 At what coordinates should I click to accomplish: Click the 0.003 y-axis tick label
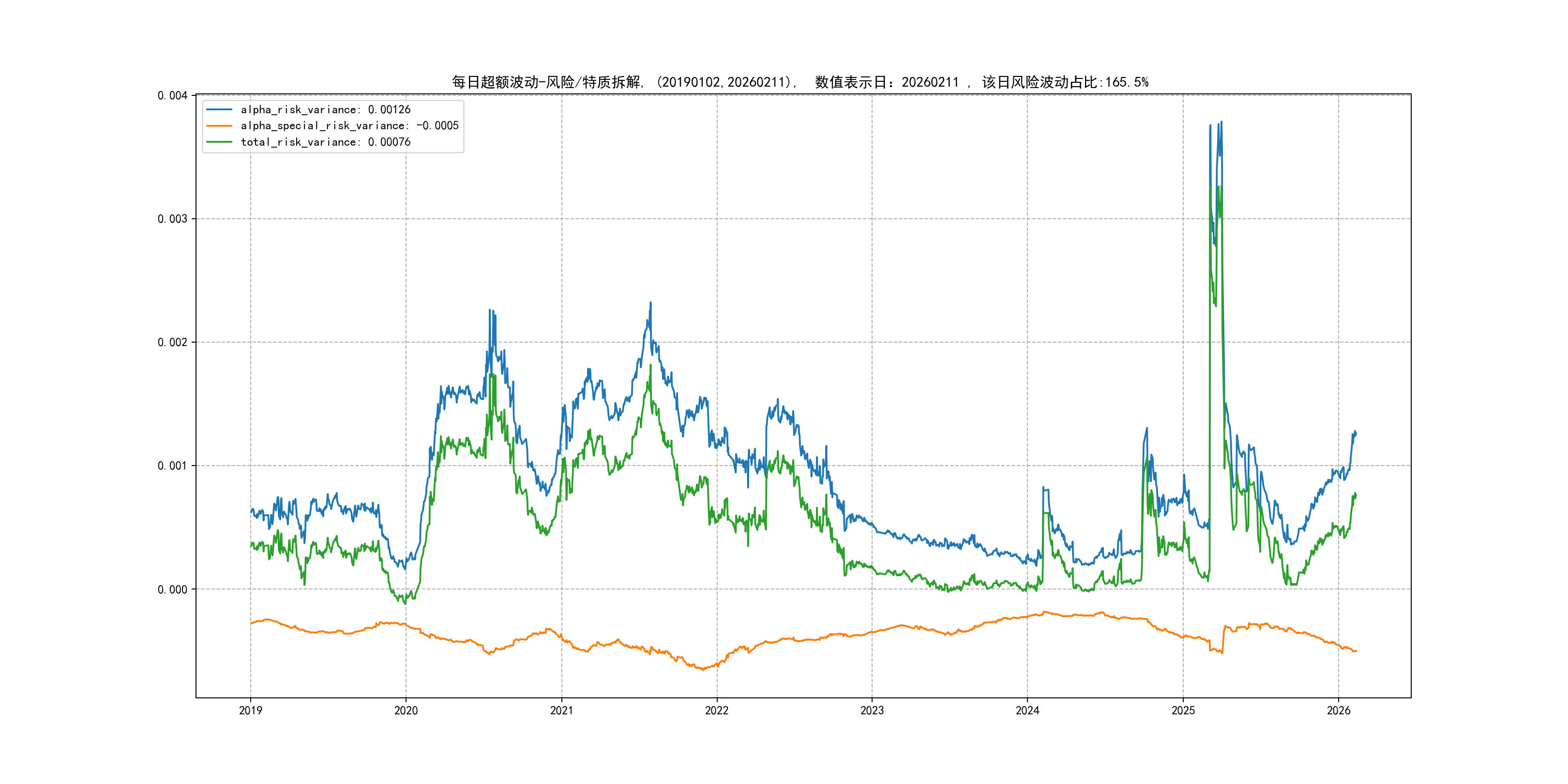[x=172, y=219]
